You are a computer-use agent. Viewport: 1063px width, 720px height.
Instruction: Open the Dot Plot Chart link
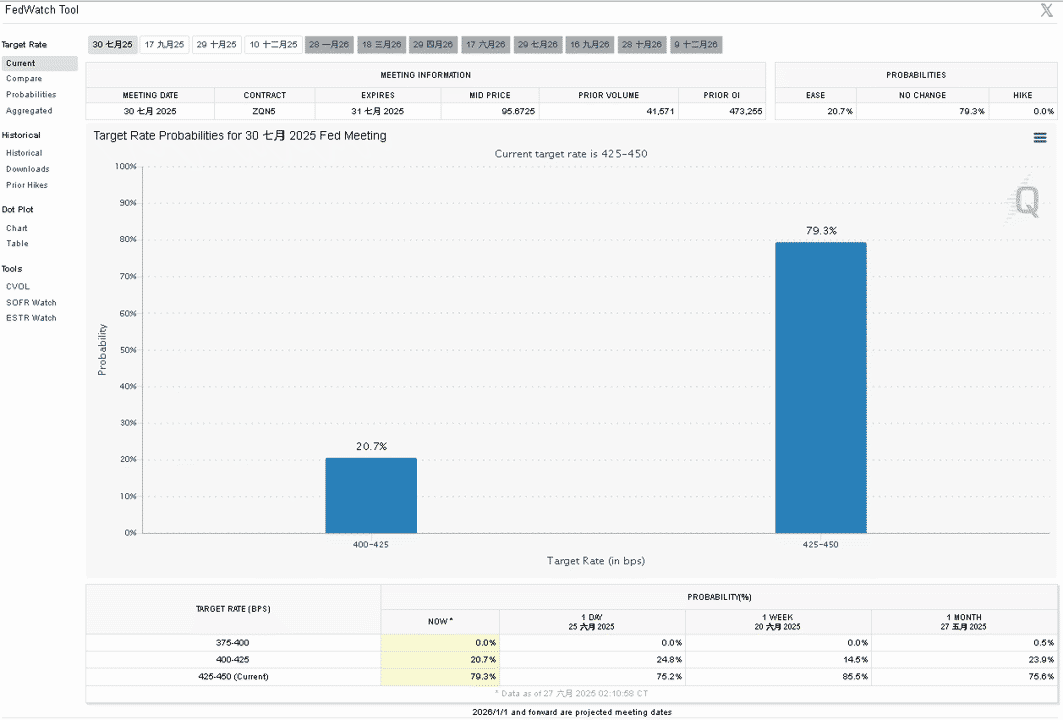pyautogui.click(x=17, y=228)
